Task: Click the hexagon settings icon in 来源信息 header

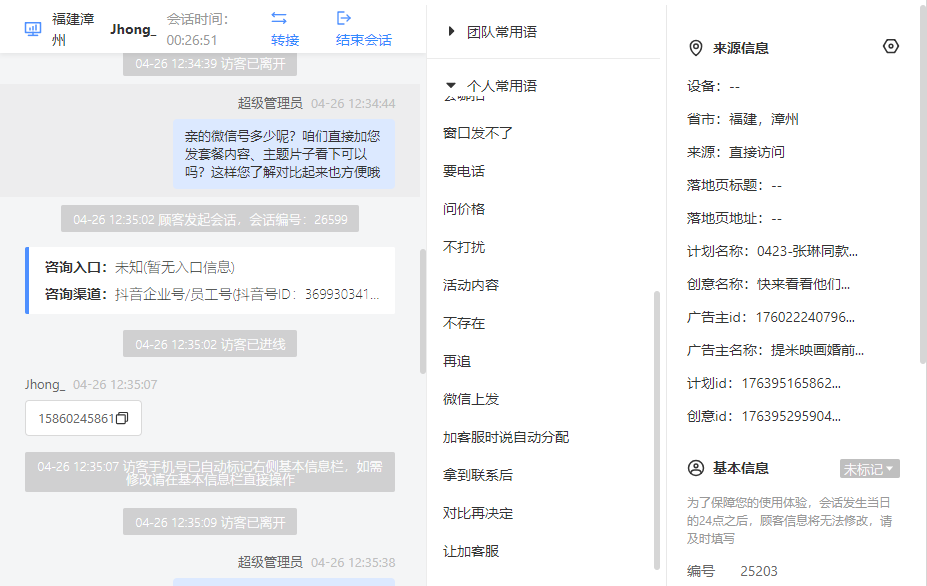Action: (890, 46)
